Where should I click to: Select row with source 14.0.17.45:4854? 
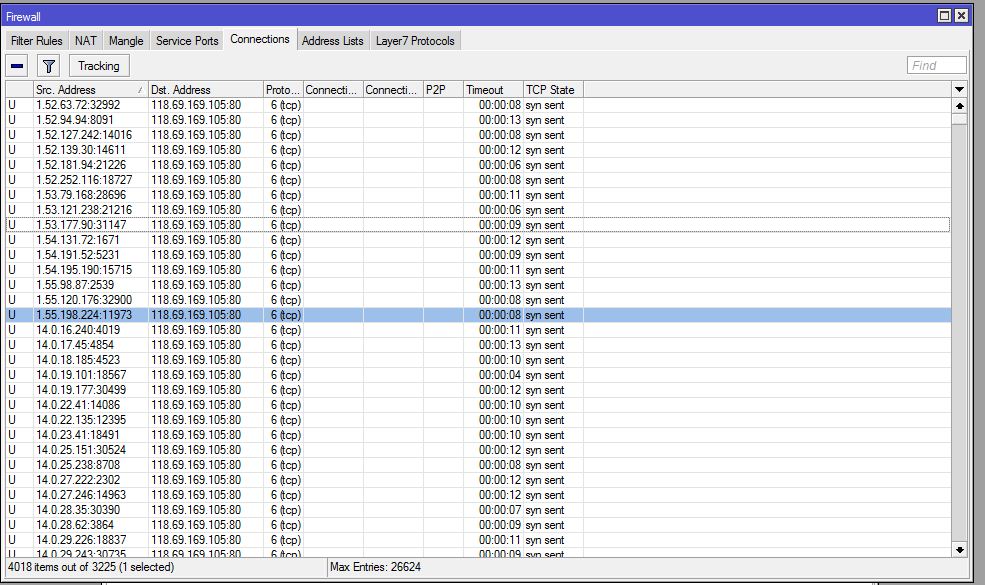click(478, 345)
